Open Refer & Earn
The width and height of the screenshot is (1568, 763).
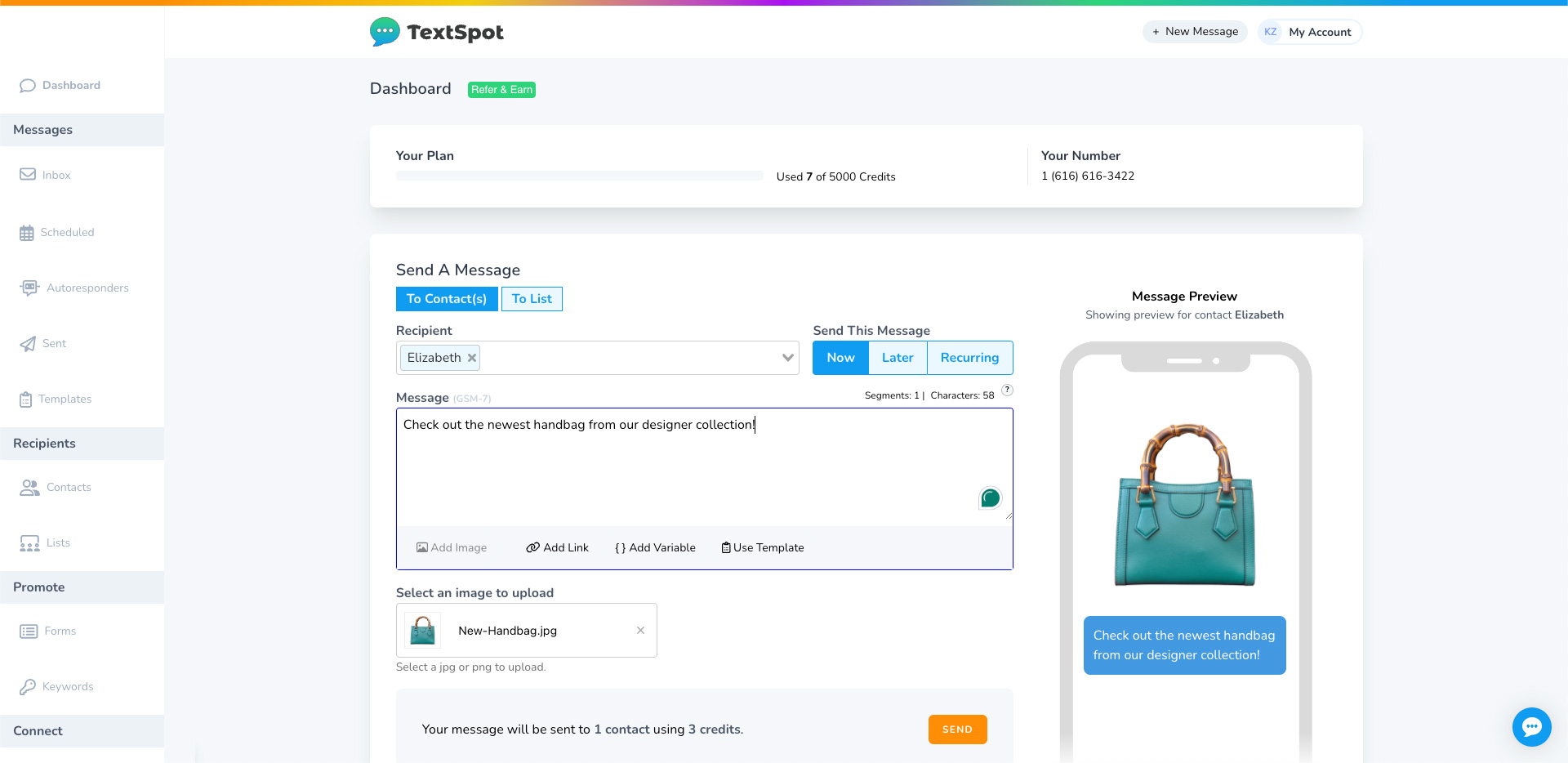coord(501,89)
